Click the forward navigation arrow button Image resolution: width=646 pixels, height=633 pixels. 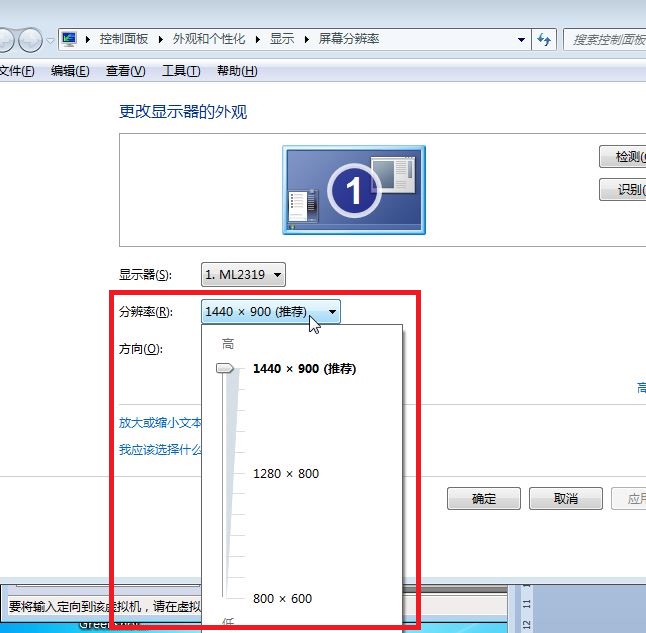(30, 40)
